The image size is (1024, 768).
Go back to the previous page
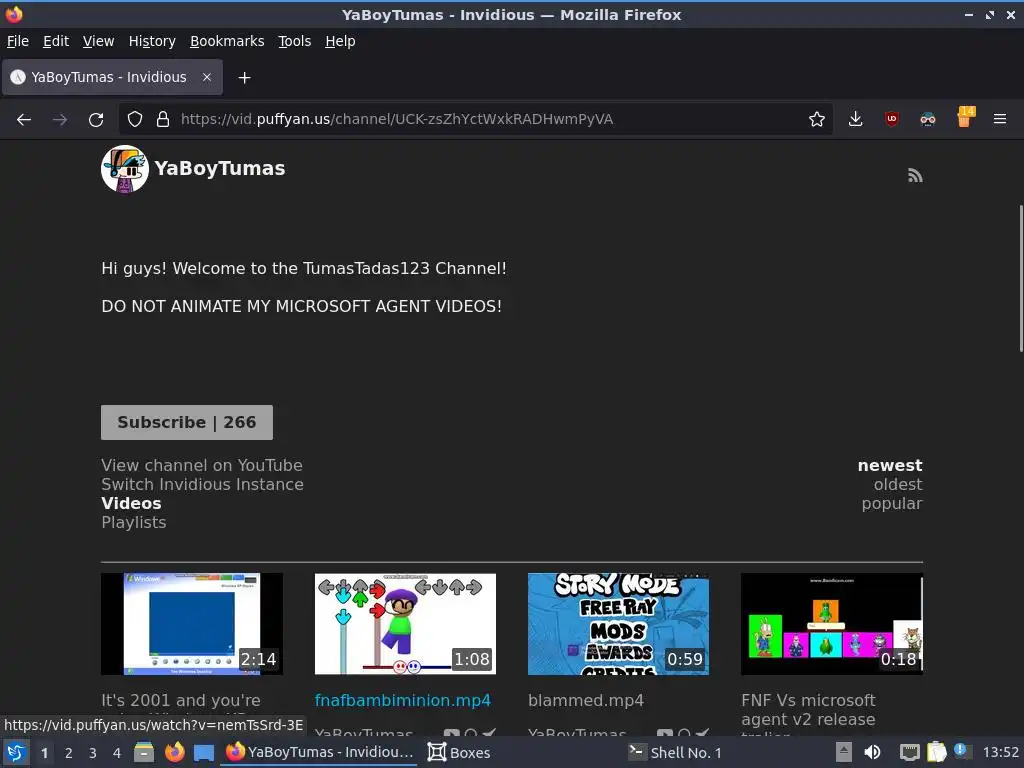24,120
